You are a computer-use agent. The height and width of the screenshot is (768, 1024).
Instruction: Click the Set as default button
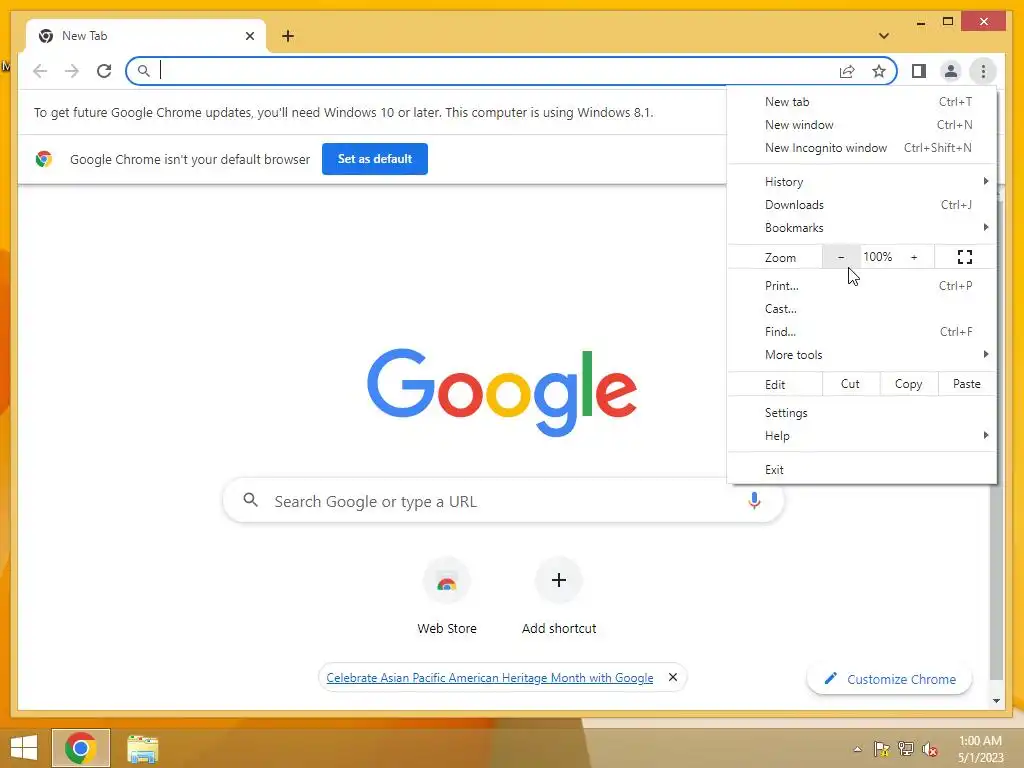(375, 159)
